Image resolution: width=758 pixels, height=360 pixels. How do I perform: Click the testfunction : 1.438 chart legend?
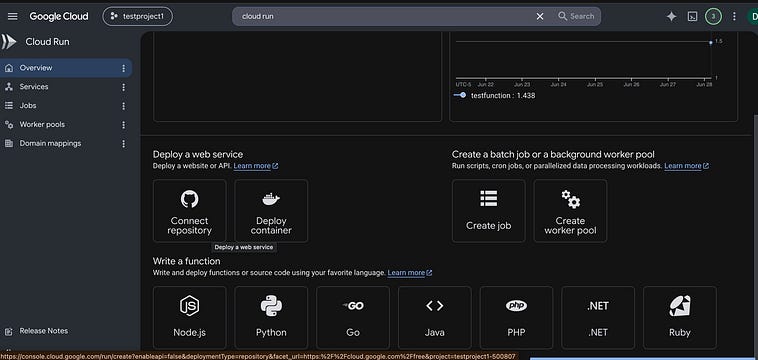pyautogui.click(x=495, y=96)
